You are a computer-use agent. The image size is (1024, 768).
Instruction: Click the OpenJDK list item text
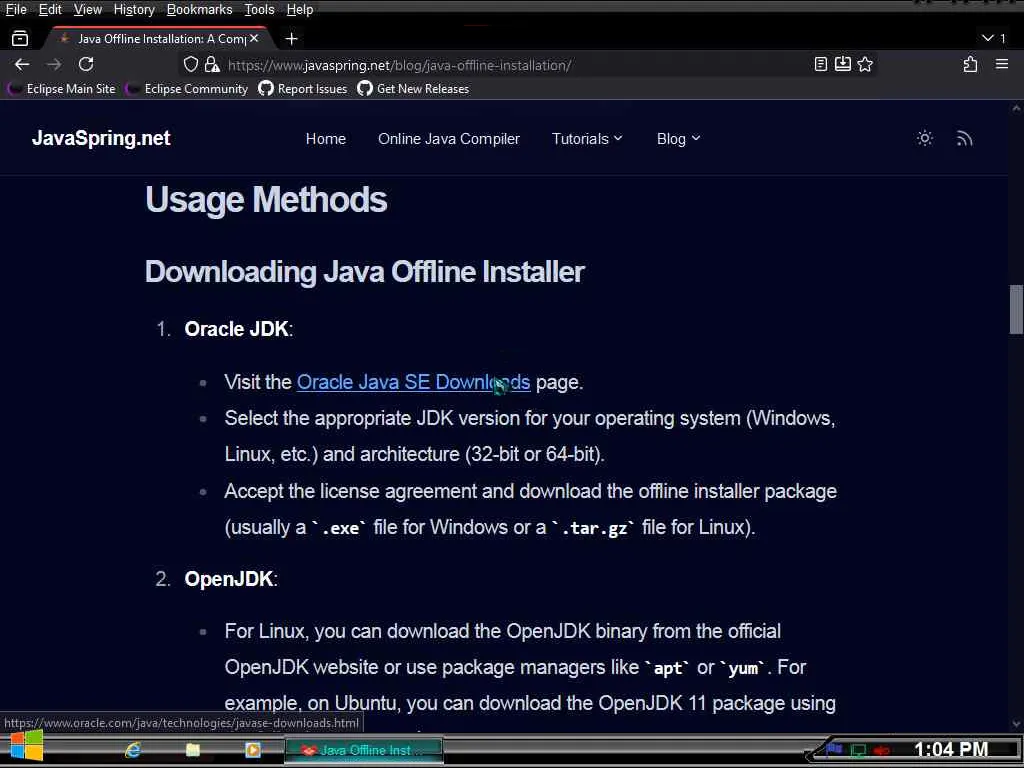coord(231,579)
